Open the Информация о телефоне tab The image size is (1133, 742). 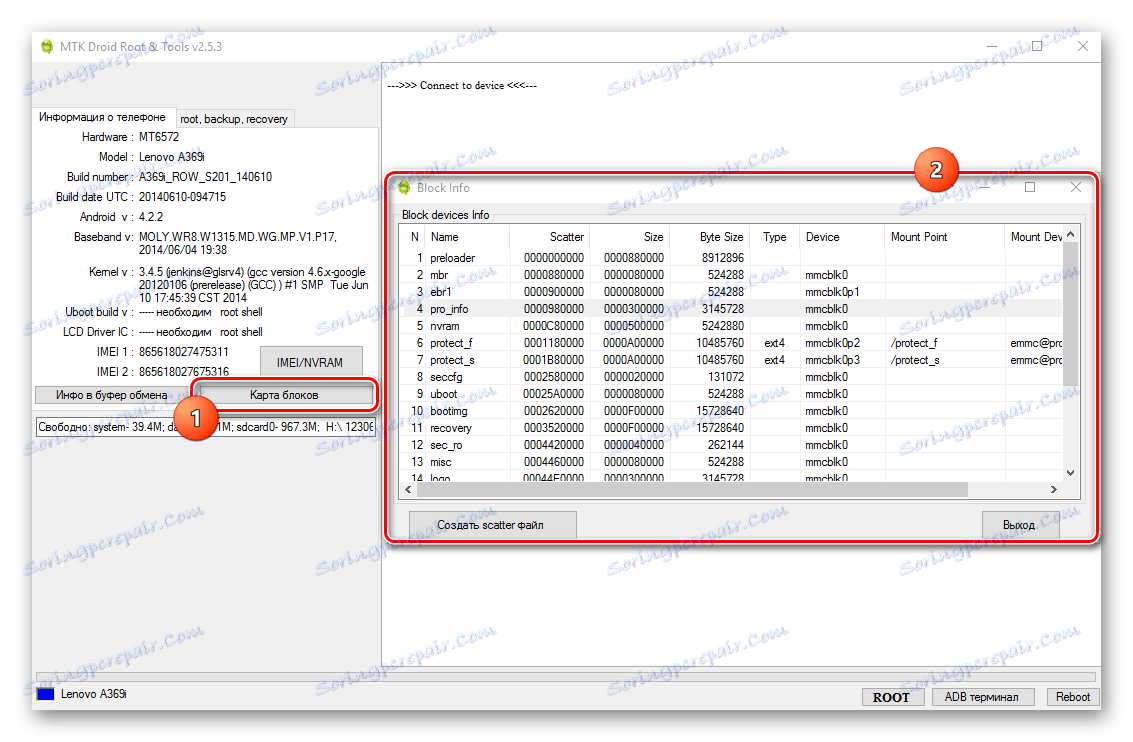coord(102,116)
